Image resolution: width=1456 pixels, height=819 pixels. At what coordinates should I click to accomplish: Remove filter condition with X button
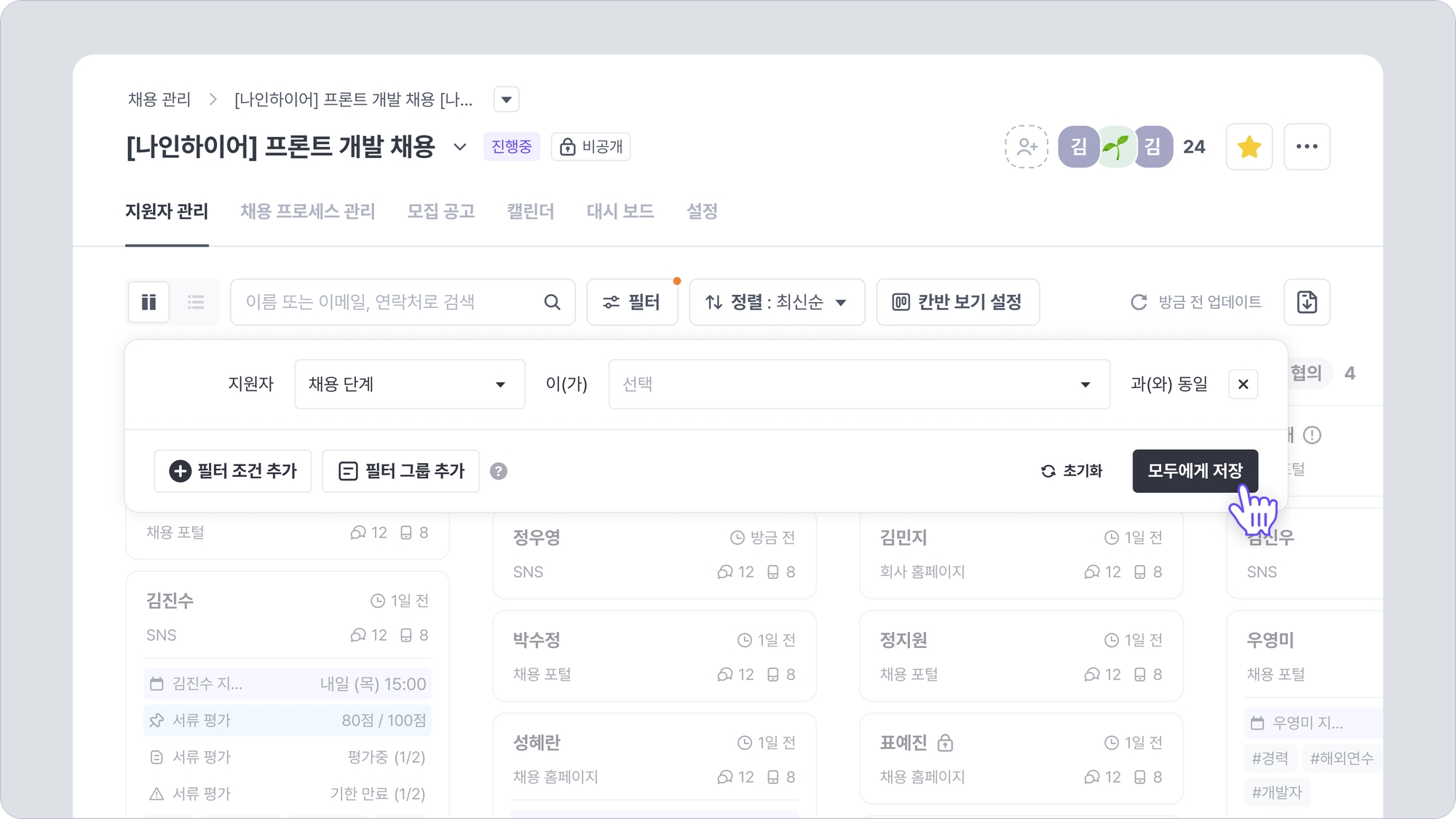tap(1243, 384)
